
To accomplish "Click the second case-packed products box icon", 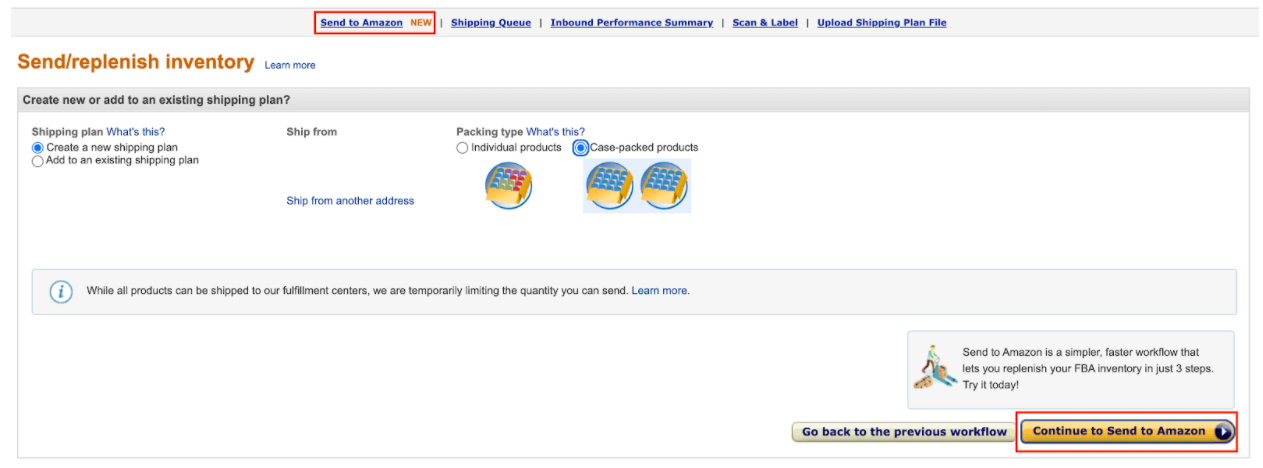I will pos(664,186).
